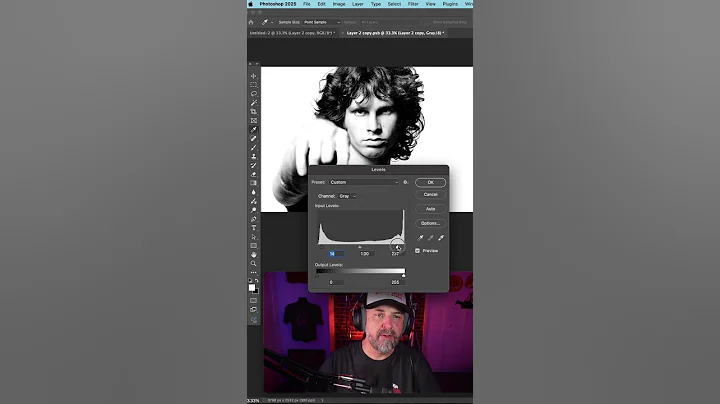
Task: Open the File menu
Action: point(306,4)
